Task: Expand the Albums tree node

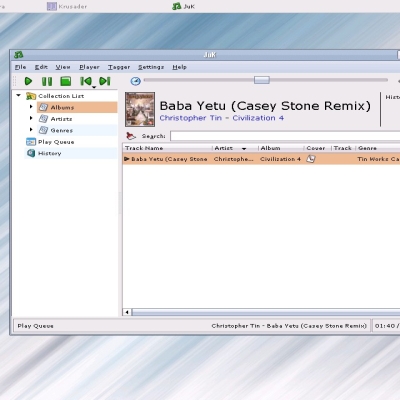Action: [31, 107]
